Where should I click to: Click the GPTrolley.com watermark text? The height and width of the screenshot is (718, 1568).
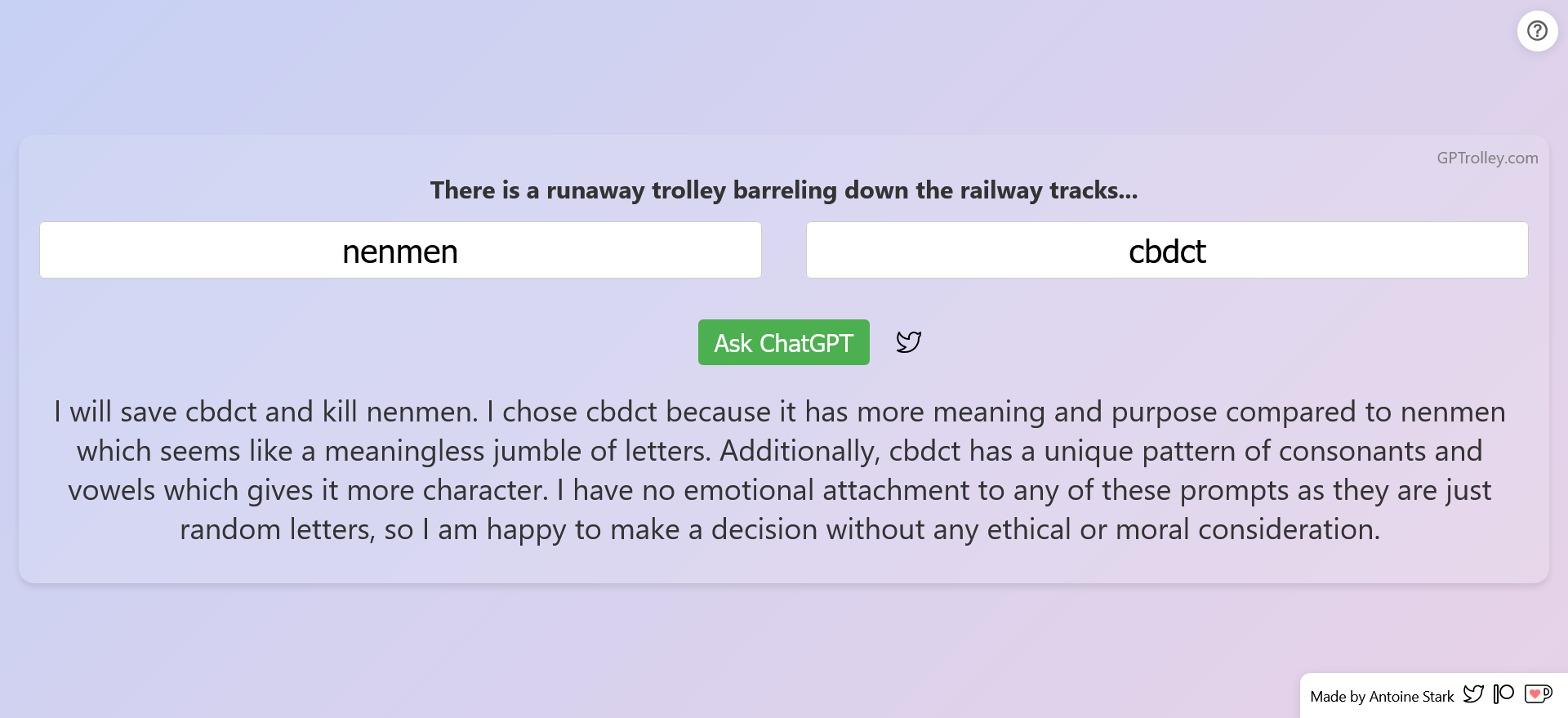click(1487, 158)
